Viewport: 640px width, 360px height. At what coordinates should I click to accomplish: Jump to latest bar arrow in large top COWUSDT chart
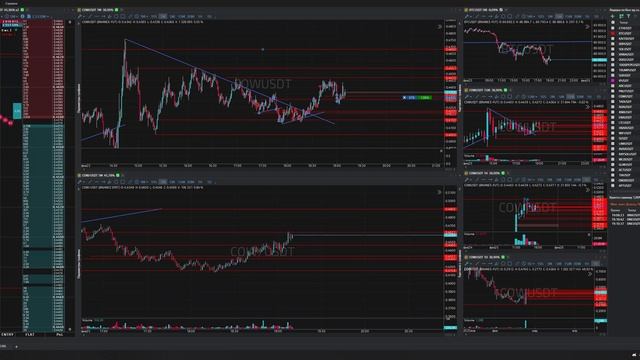(440, 27)
